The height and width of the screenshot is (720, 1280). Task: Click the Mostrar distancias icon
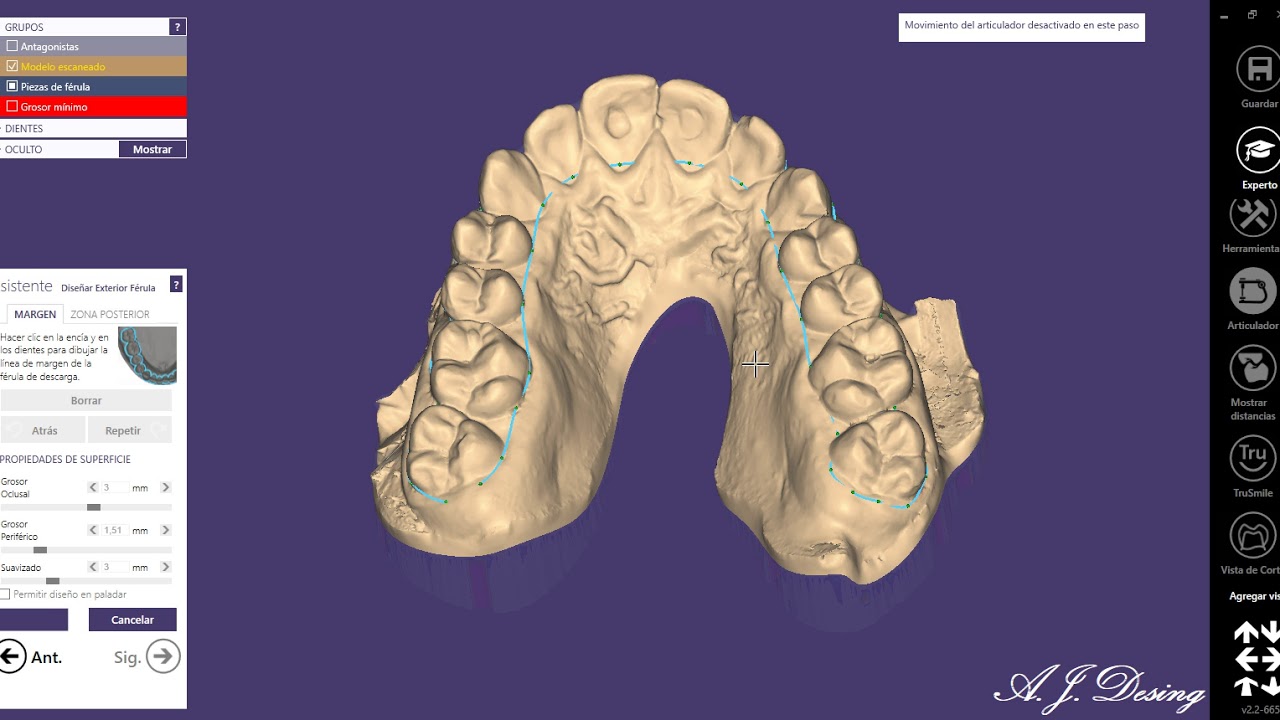[1253, 369]
